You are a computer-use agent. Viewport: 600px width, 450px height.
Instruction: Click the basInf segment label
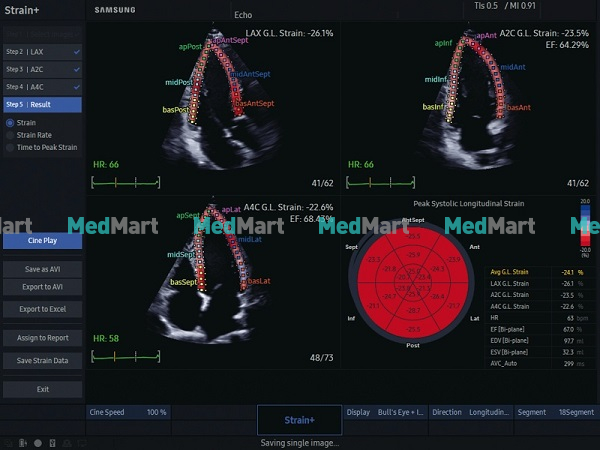433,107
